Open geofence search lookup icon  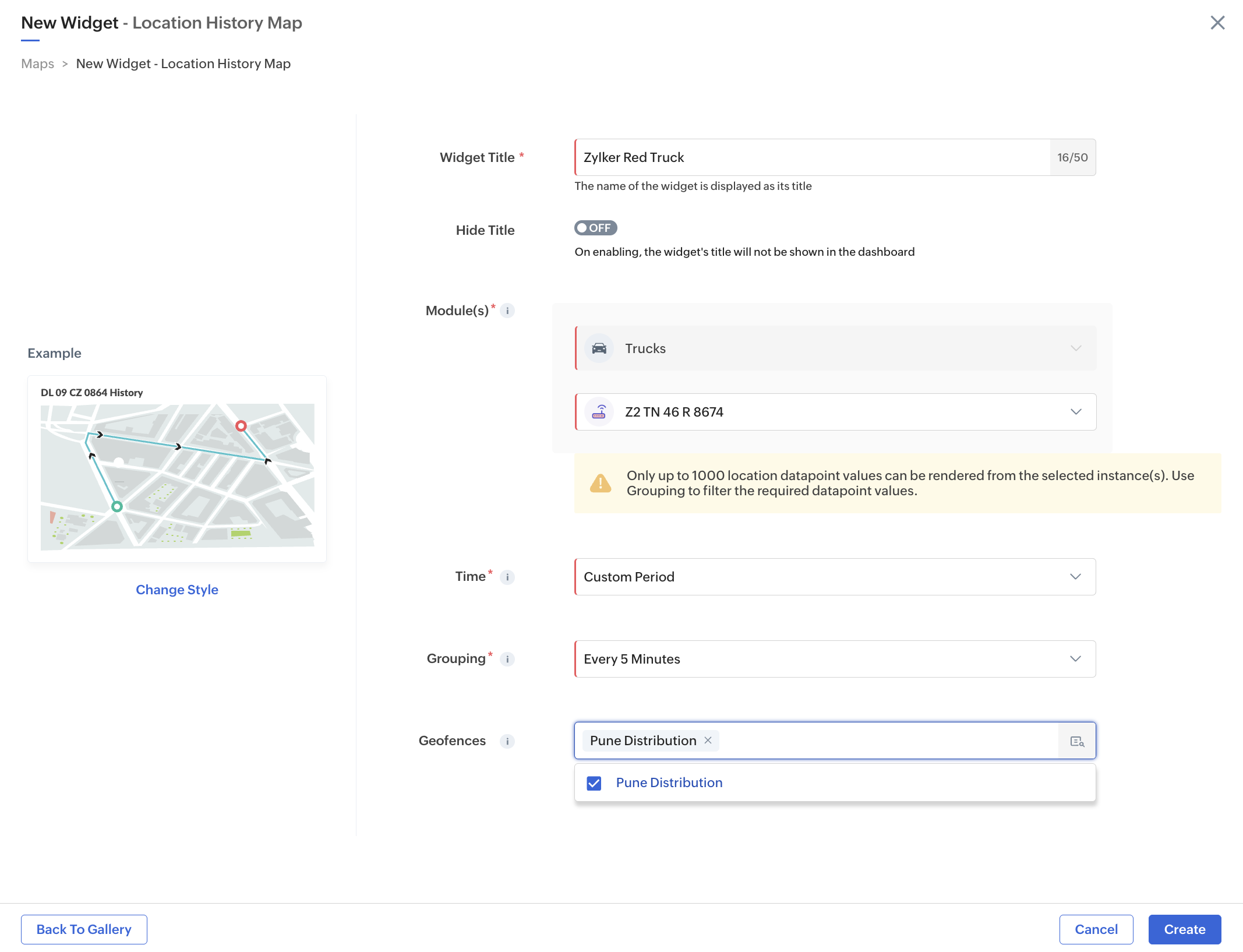tap(1077, 742)
